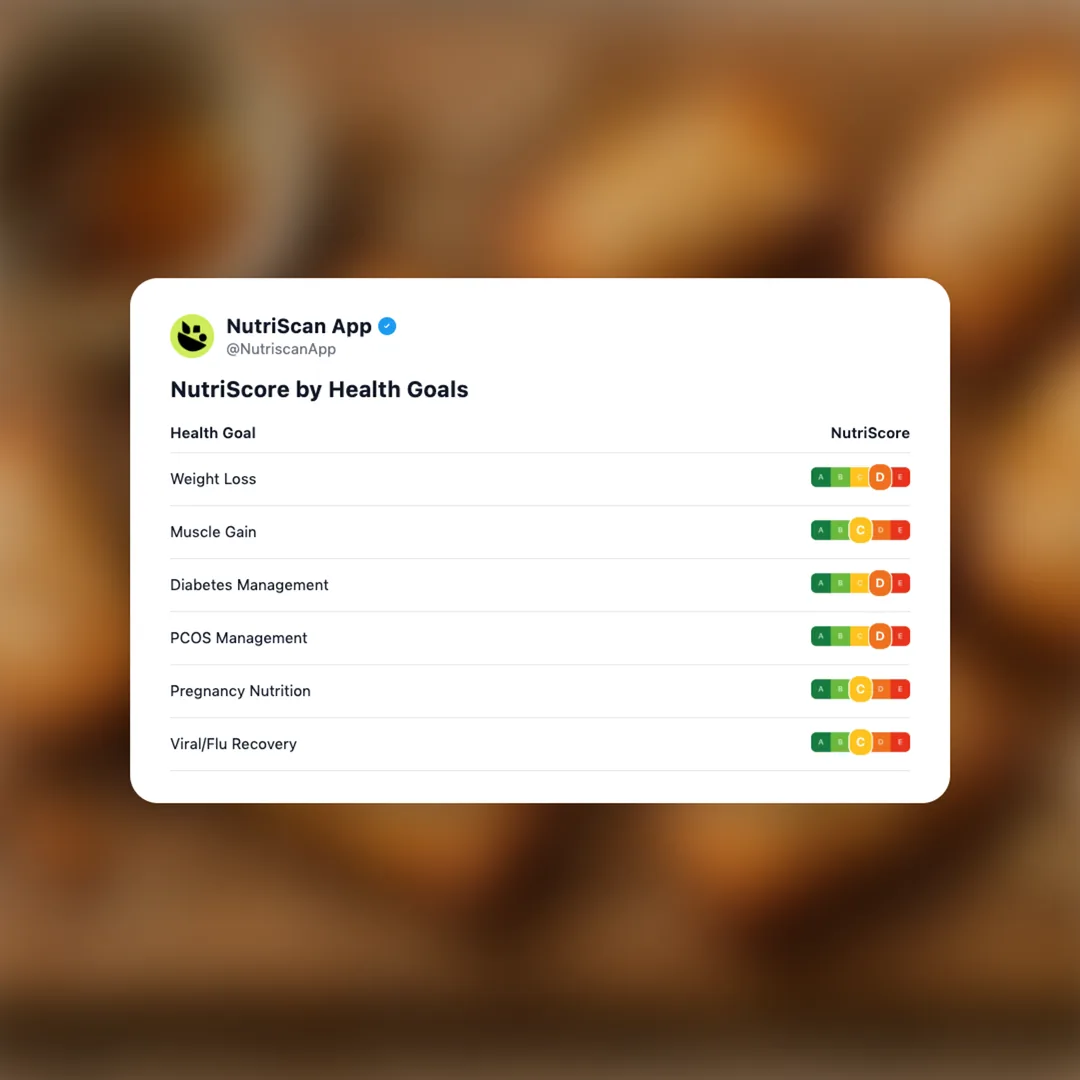Tap the D grade for PCOS Management
Viewport: 1080px width, 1080px height.
click(x=880, y=636)
